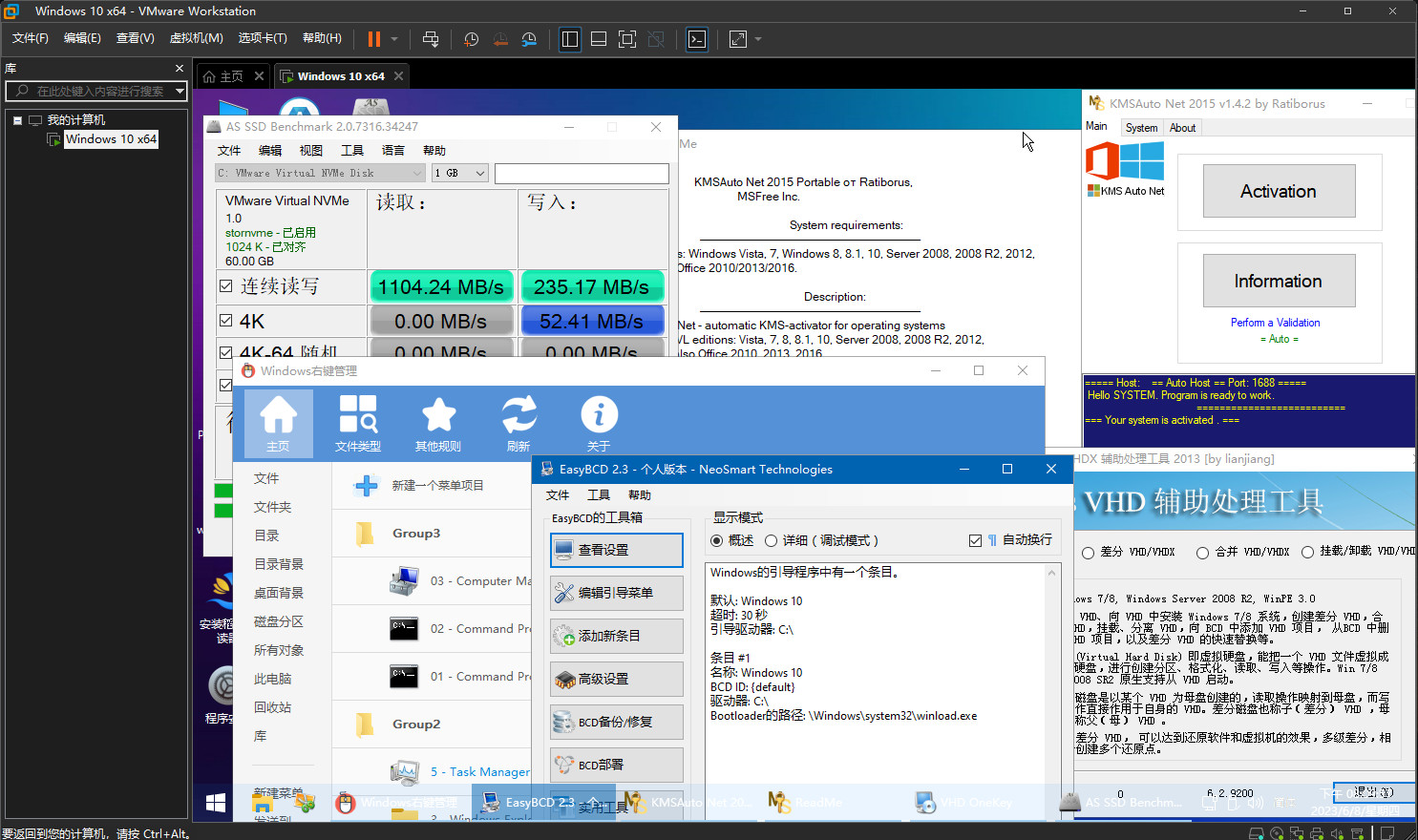Switch to the System tab in KMSAuto
Image resolution: width=1418 pixels, height=840 pixels.
coord(1141,128)
